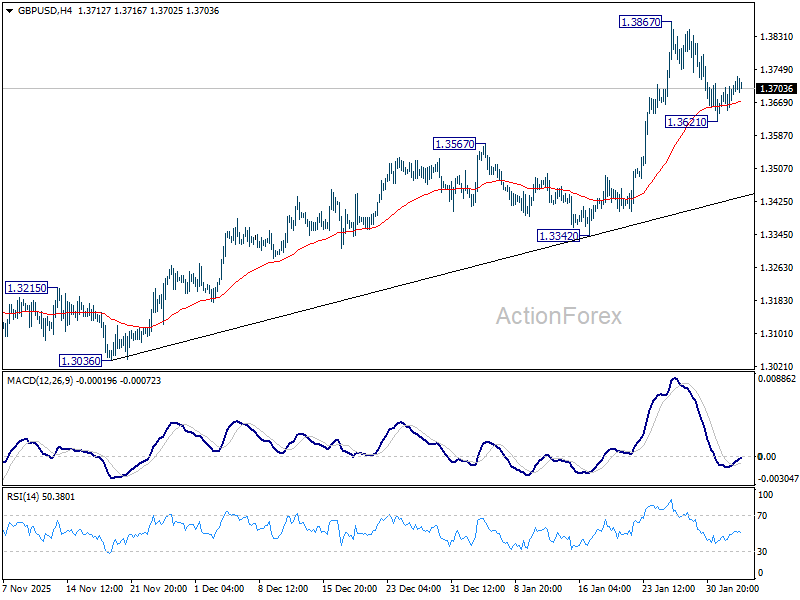This screenshot has width=800, height=600.
Task: Click the MACD(12,26,9) indicator label
Action: [40, 381]
